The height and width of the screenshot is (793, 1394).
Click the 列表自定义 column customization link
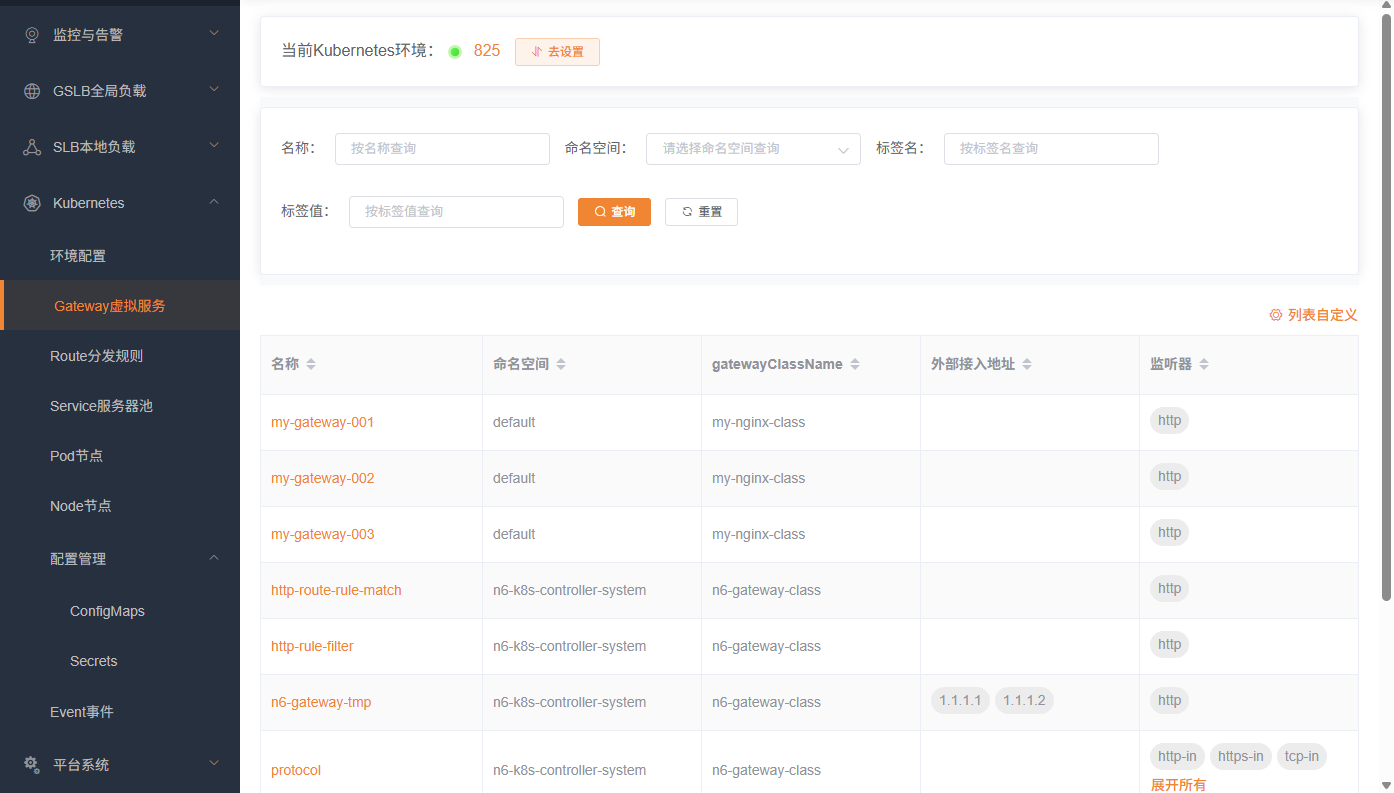click(x=1313, y=315)
